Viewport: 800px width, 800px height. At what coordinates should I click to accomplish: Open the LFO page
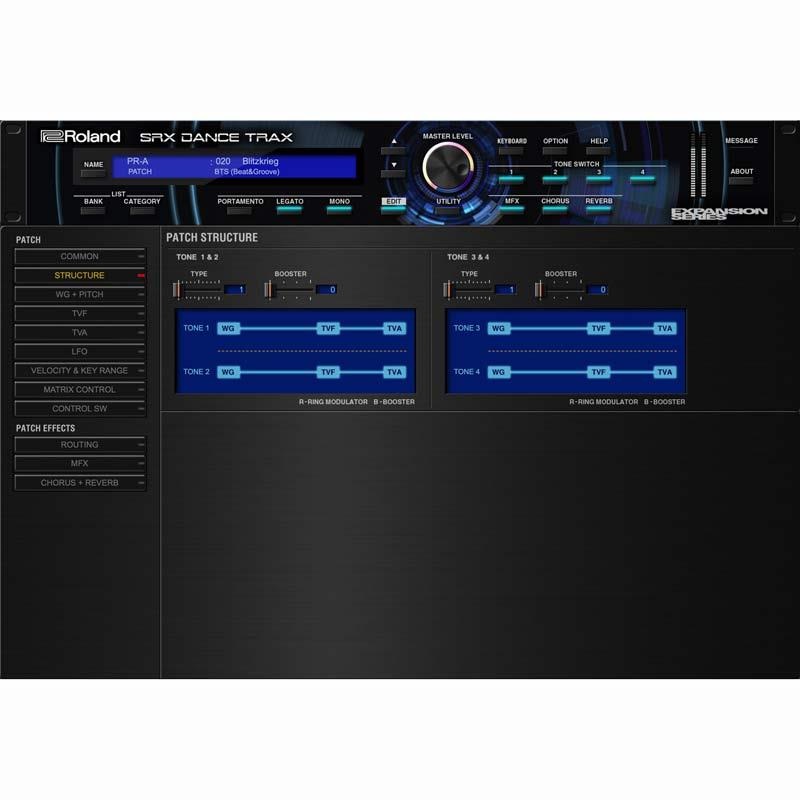pyautogui.click(x=80, y=352)
